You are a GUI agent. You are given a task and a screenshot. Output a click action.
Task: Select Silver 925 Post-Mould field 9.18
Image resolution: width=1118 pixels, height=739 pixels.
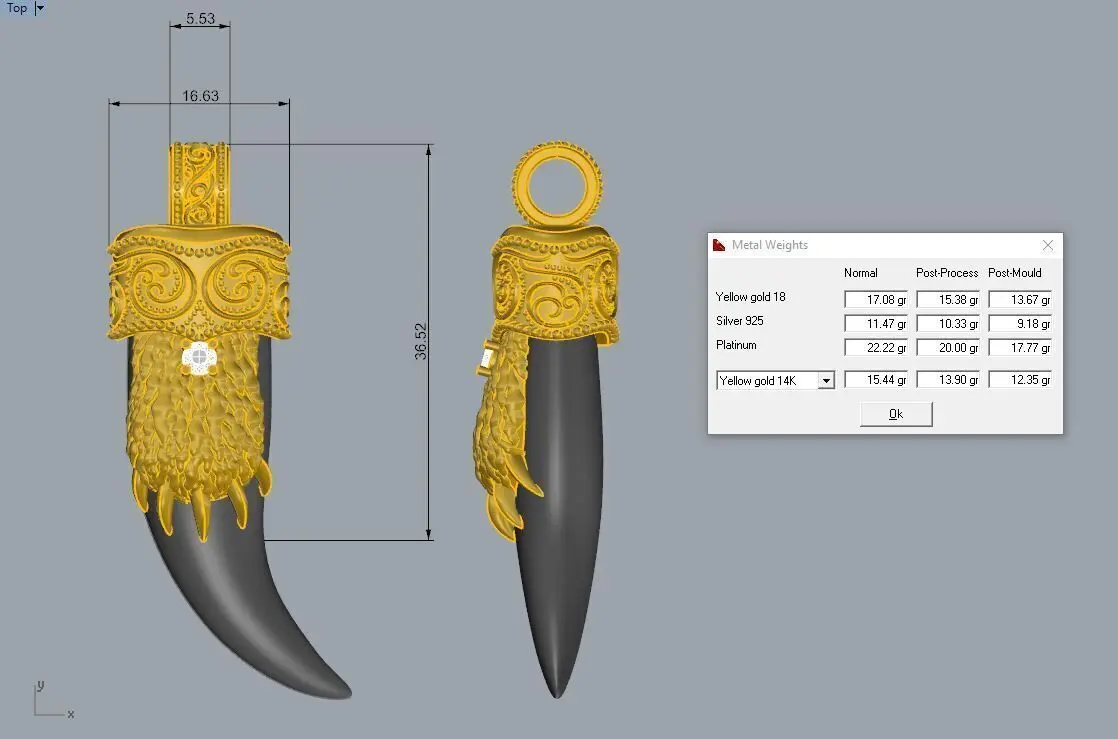click(x=1020, y=324)
